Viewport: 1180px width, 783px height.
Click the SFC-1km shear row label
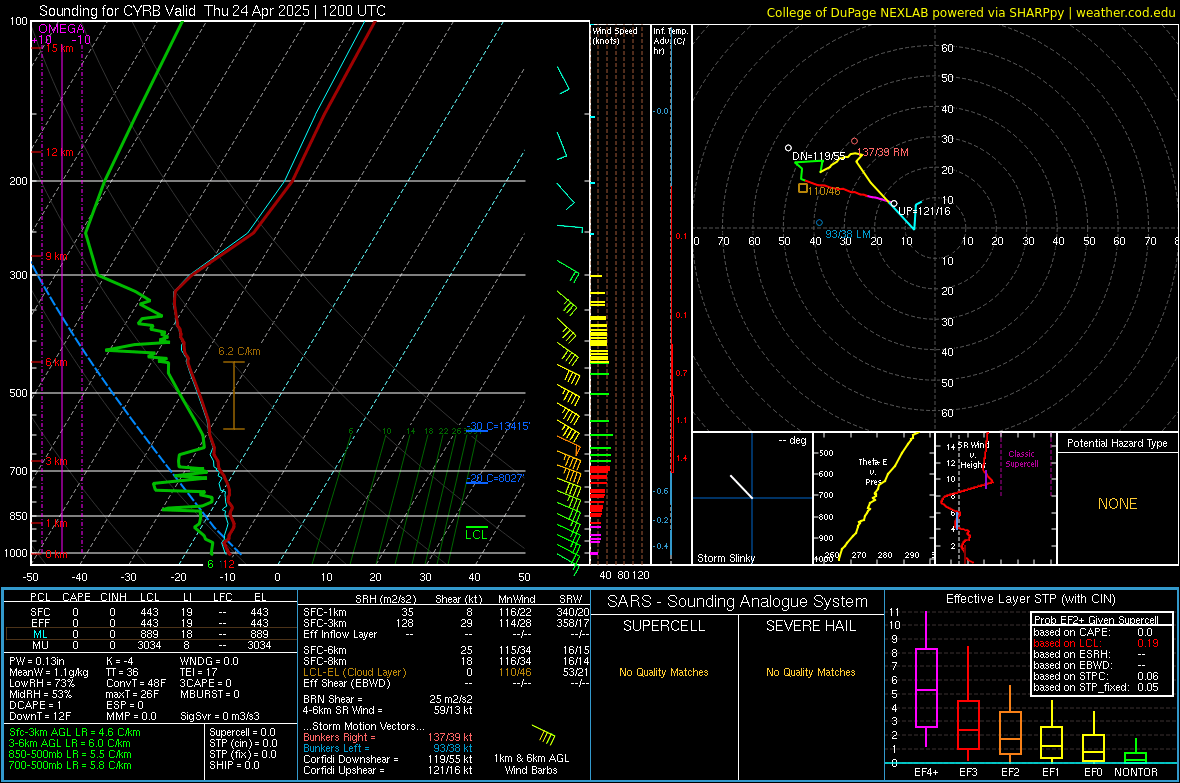pos(325,612)
